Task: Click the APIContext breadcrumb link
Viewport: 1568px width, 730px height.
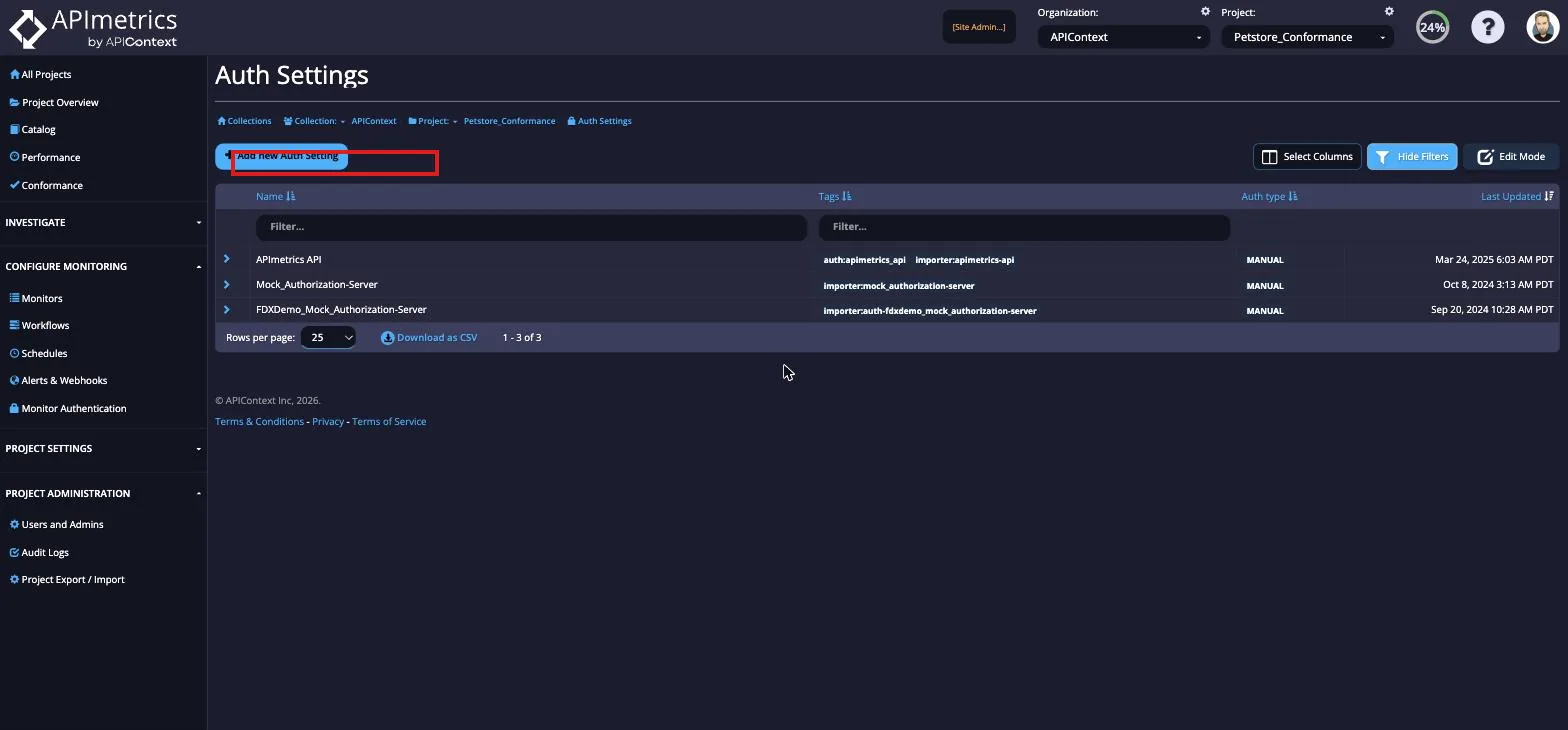Action: (374, 121)
